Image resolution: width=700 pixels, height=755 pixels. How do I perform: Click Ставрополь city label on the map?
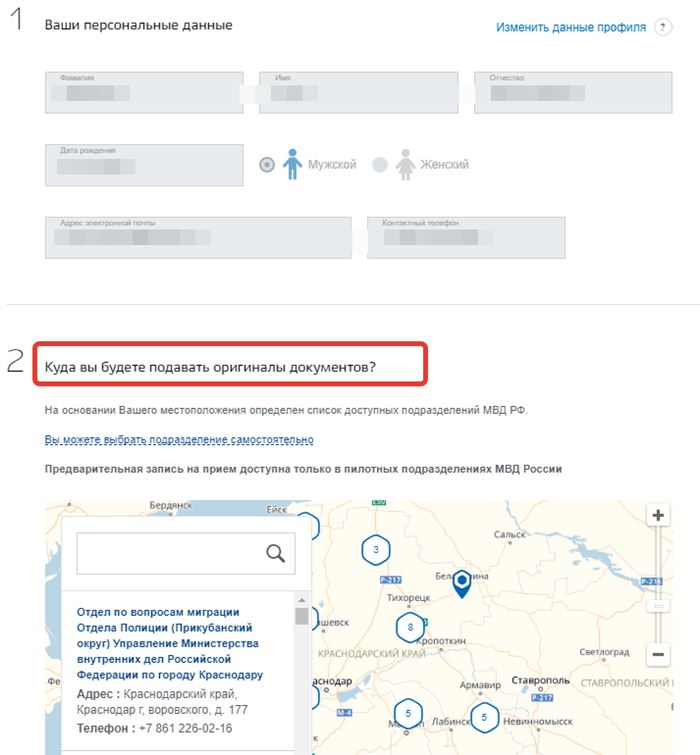click(540, 680)
